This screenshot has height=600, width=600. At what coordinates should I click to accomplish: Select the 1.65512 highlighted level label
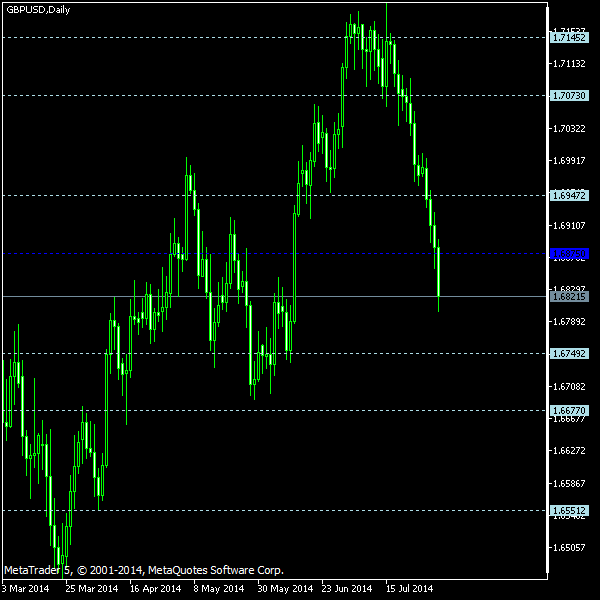569,510
